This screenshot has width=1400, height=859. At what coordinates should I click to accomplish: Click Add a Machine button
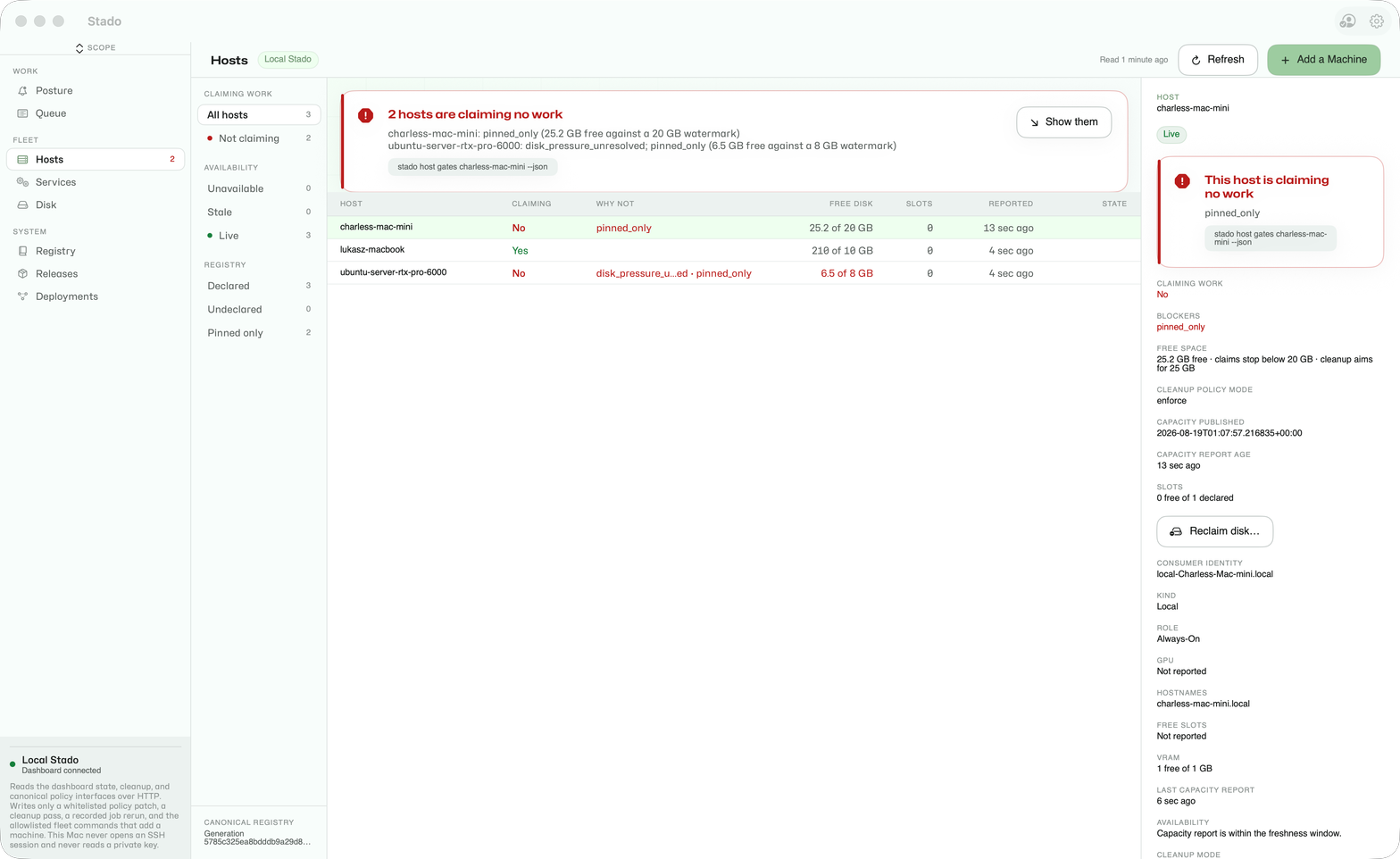click(x=1323, y=60)
